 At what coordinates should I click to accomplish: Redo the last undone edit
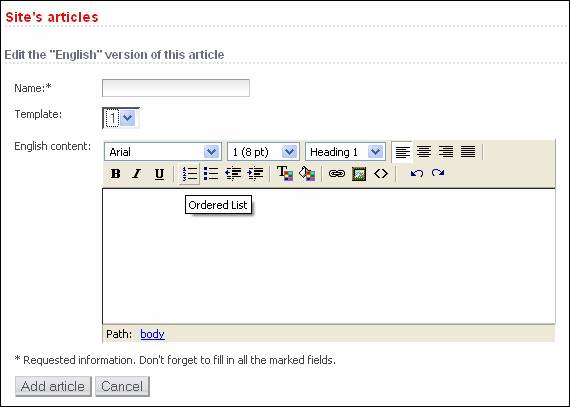[x=438, y=173]
